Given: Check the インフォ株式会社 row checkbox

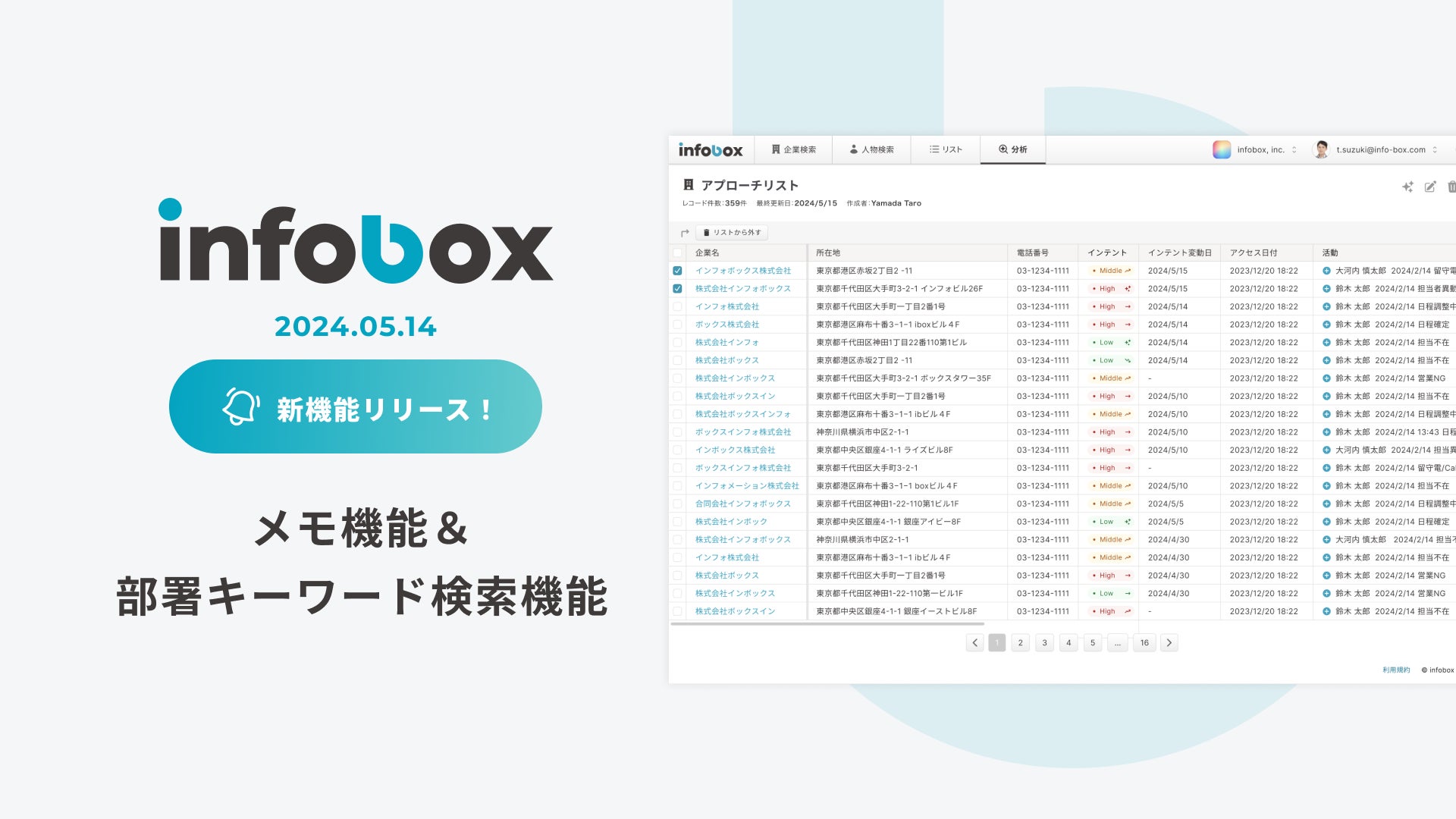Looking at the screenshot, I should (x=677, y=306).
